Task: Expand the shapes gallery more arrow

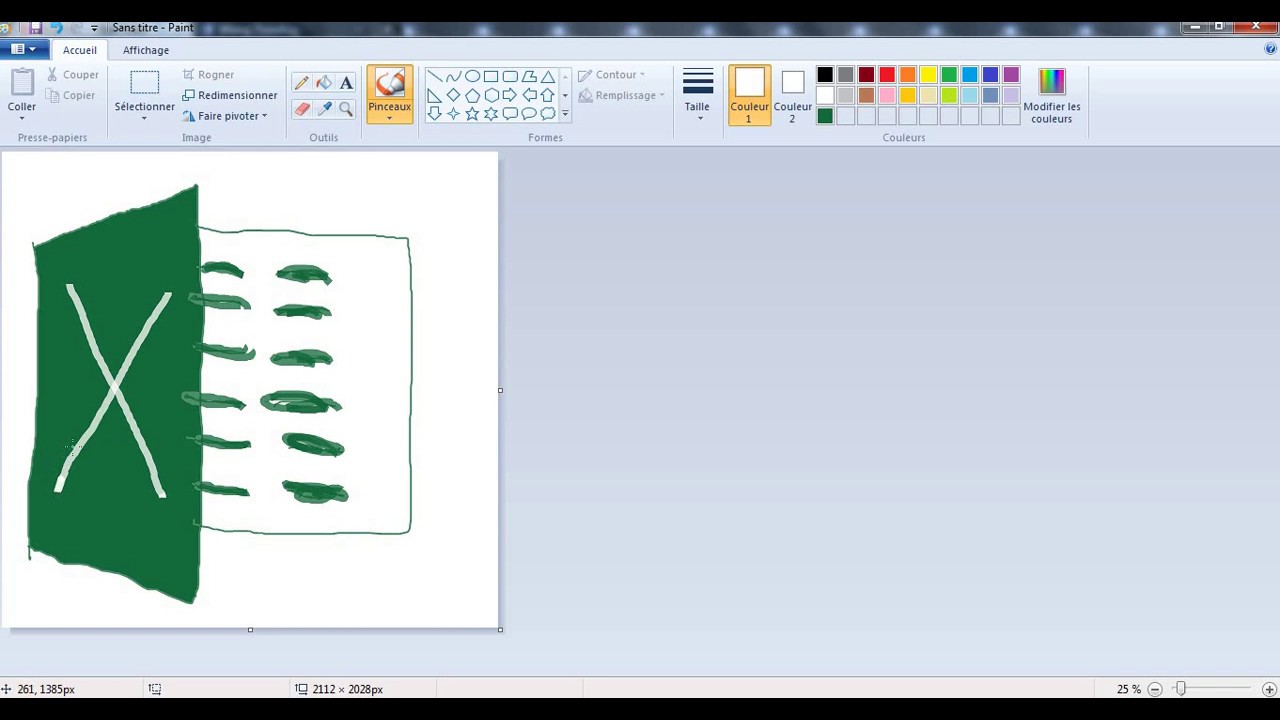Action: (565, 114)
